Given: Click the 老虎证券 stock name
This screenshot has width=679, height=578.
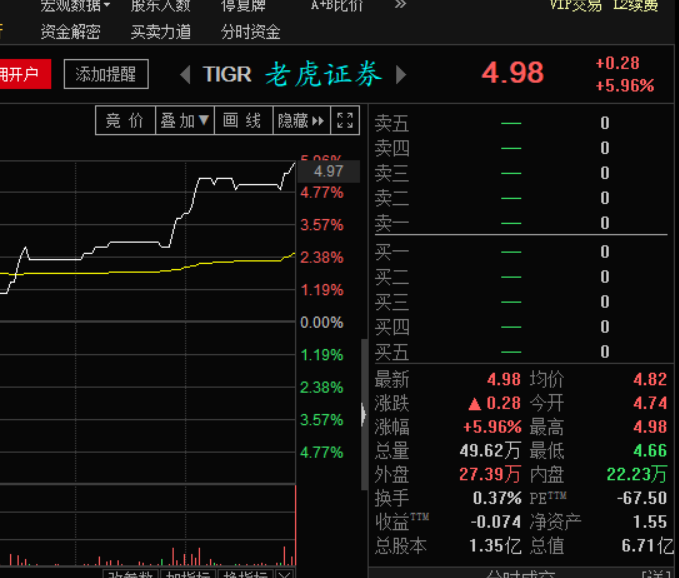Looking at the screenshot, I should click(x=323, y=74).
